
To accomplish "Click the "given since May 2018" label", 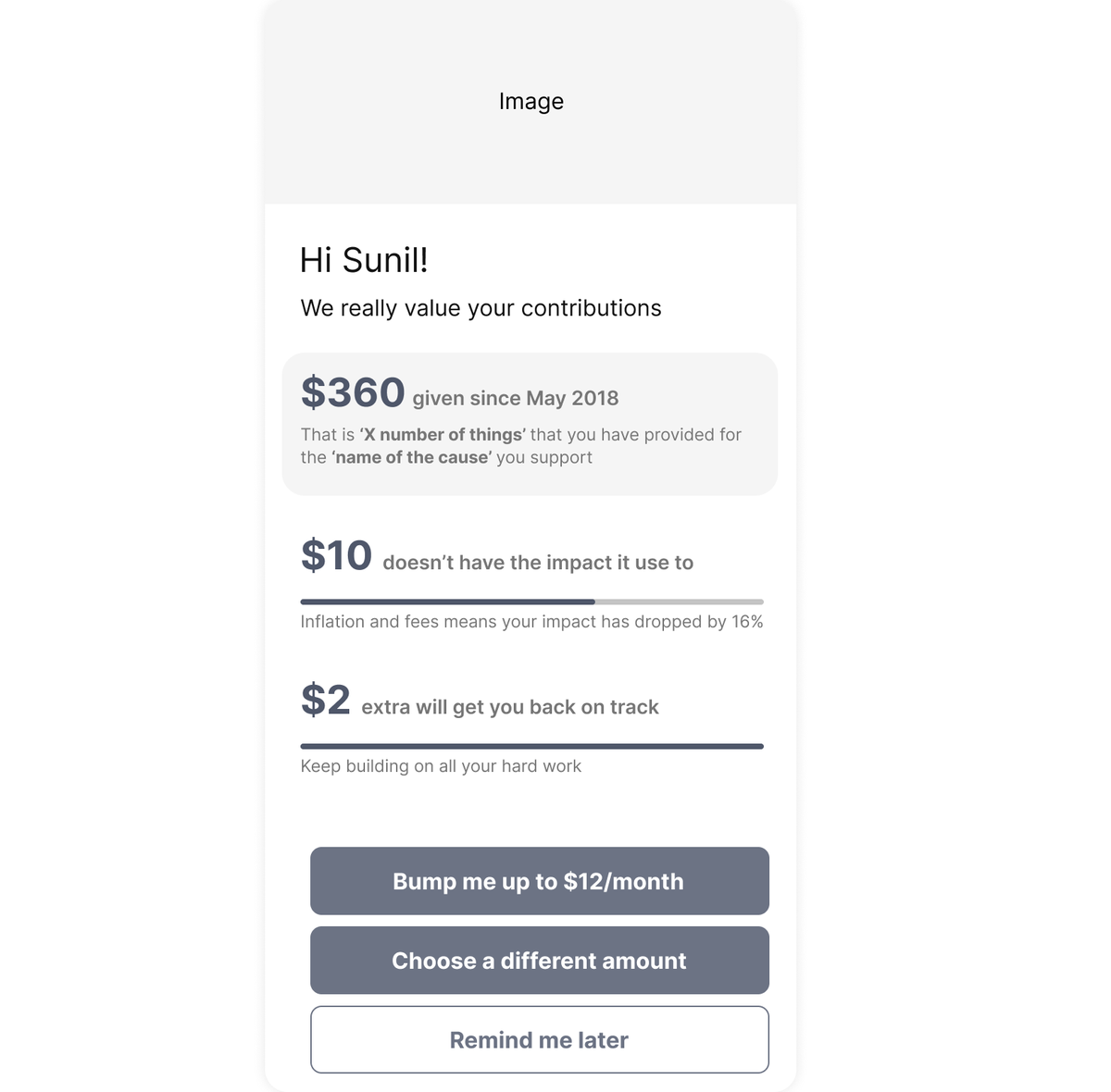I will click(x=516, y=399).
